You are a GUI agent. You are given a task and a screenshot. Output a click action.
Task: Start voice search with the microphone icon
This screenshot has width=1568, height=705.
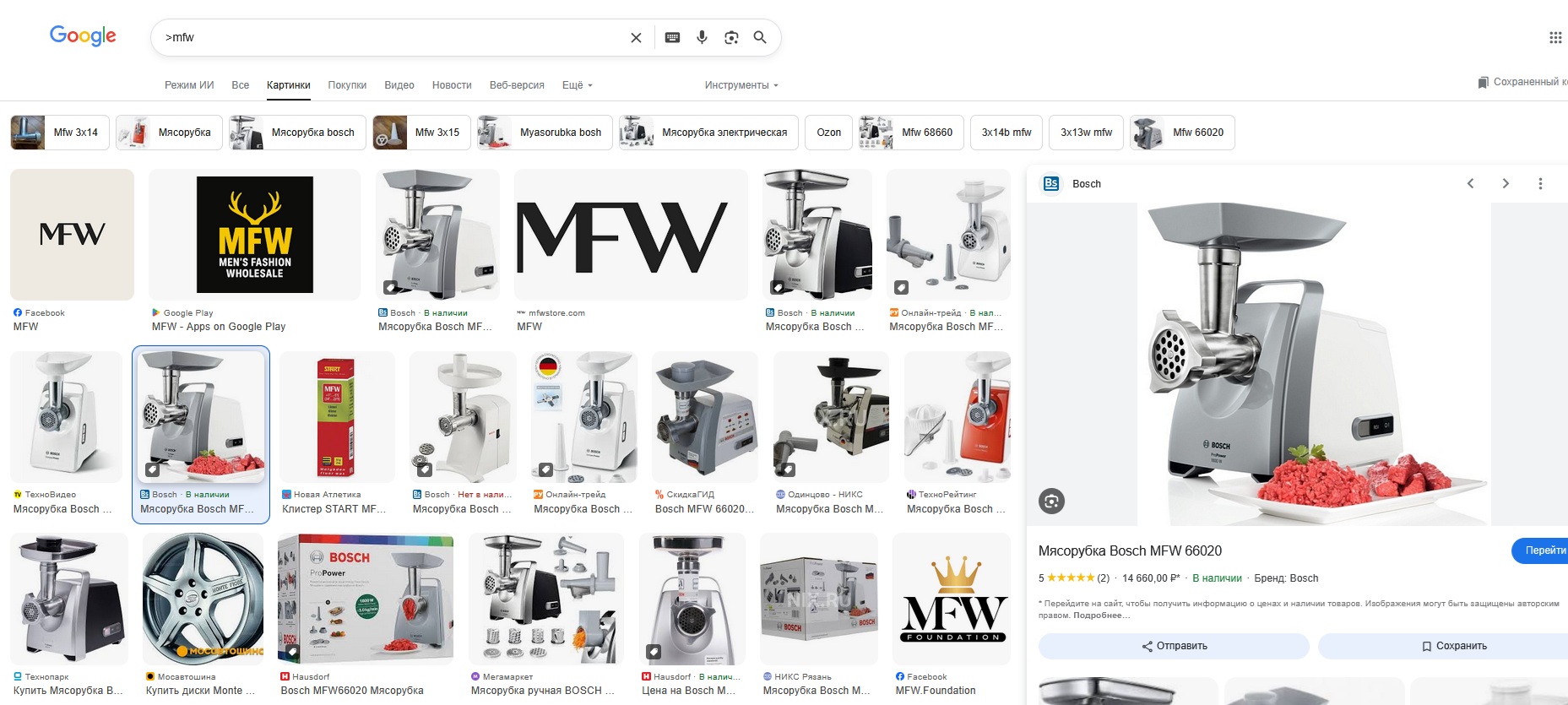pos(702,37)
